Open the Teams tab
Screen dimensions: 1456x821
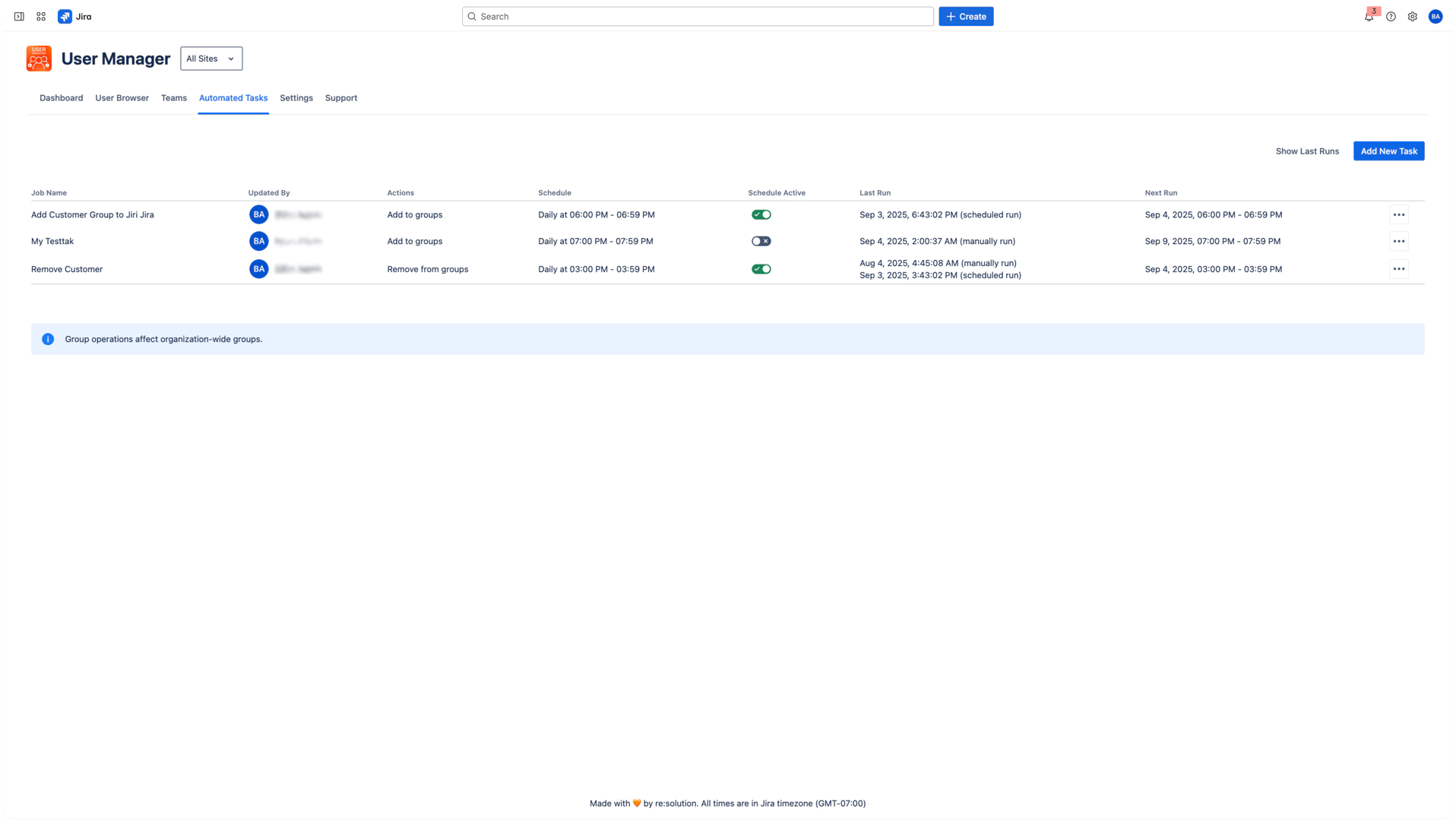(173, 98)
